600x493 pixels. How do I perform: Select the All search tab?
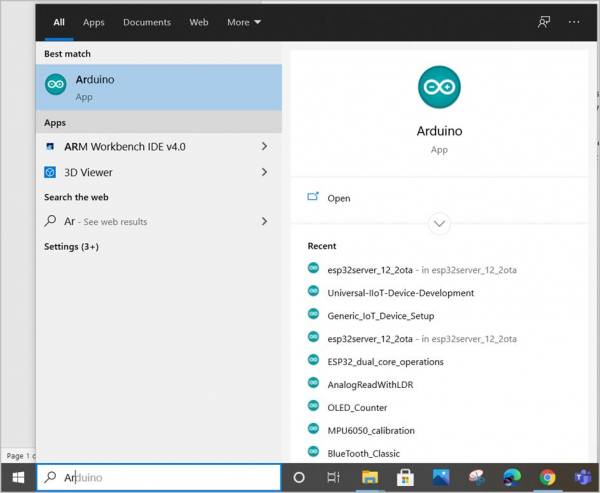[59, 22]
